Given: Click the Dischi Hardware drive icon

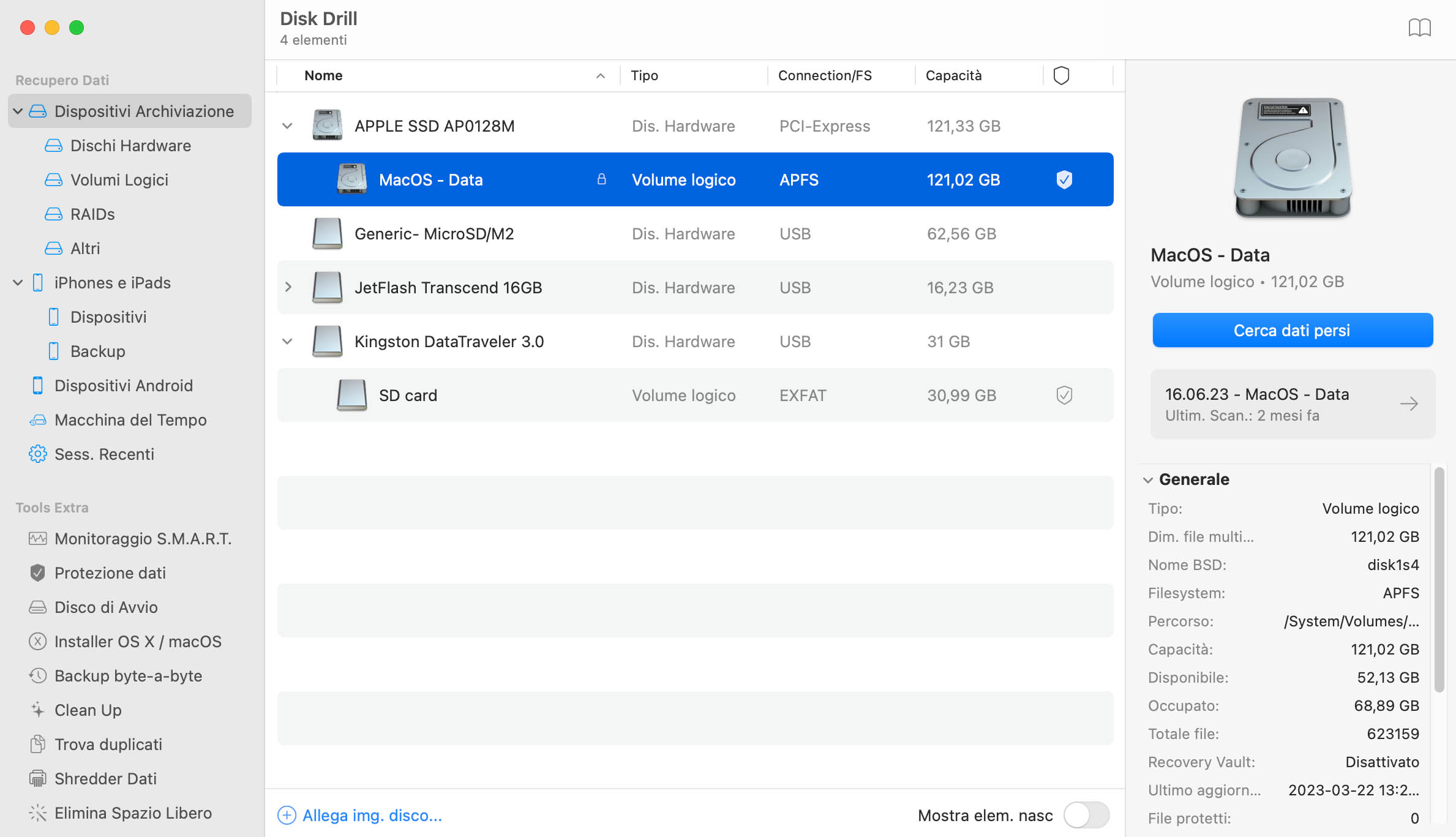Looking at the screenshot, I should pos(54,146).
